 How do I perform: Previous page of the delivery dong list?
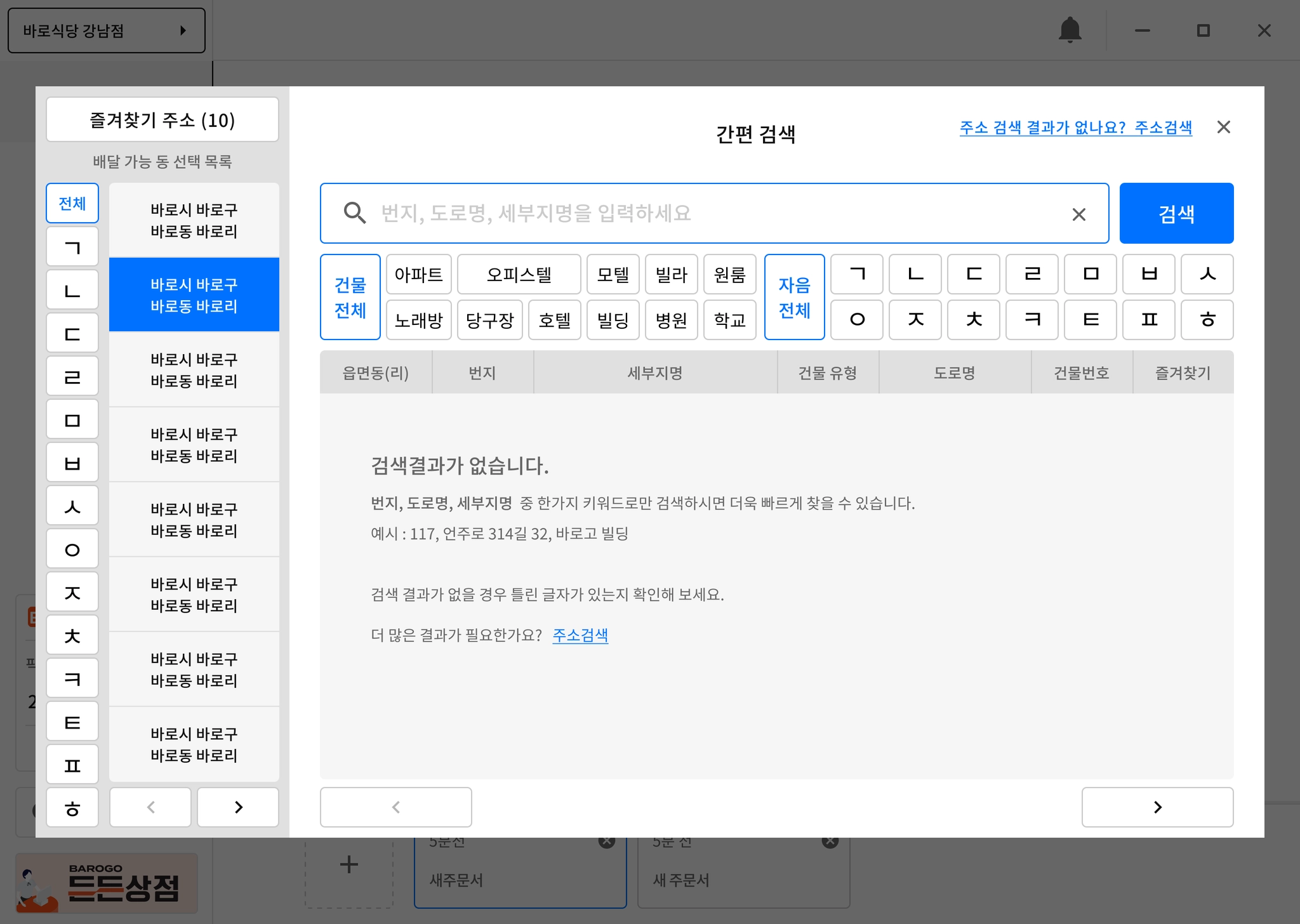pos(150,807)
